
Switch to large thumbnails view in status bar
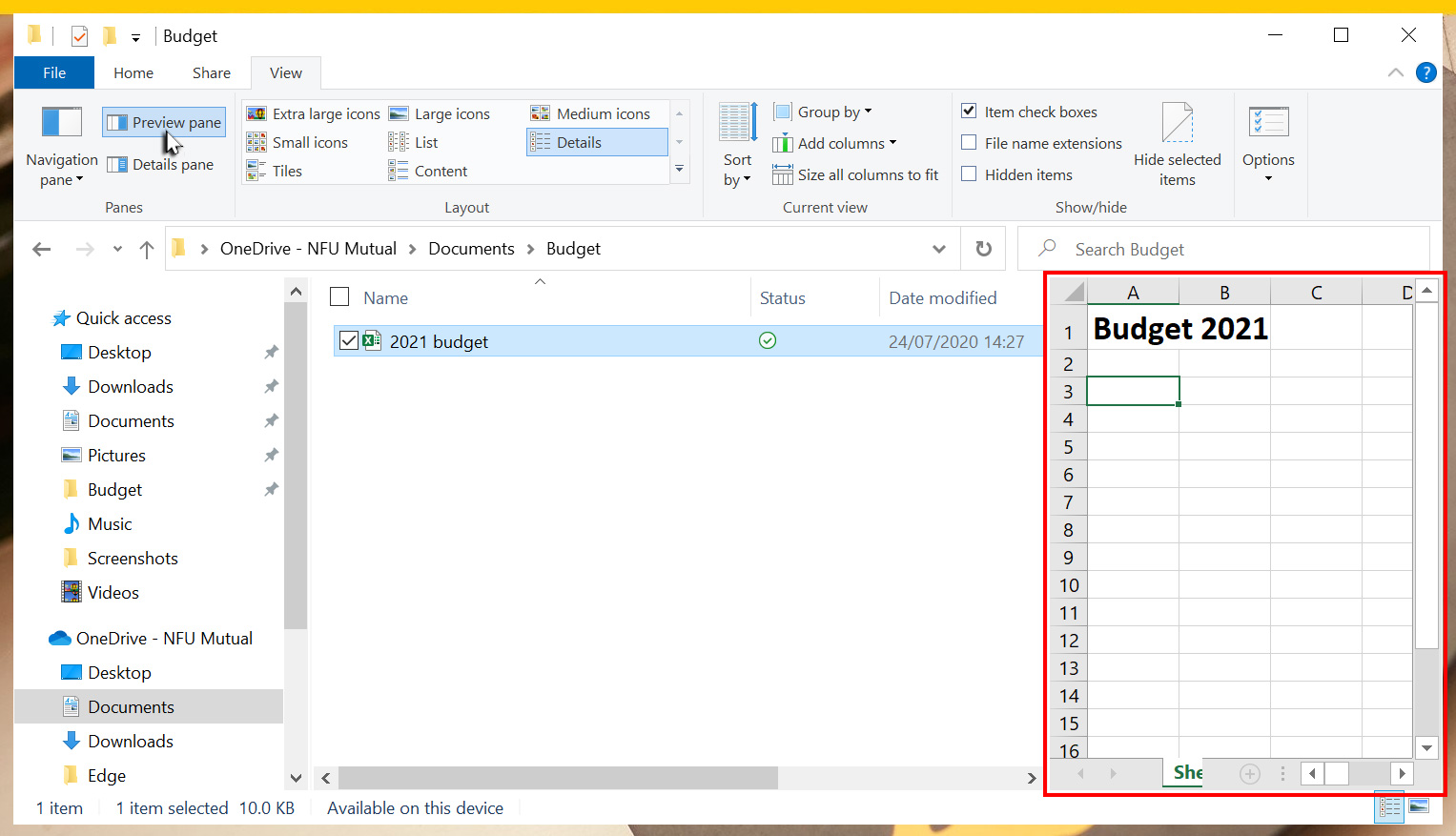[x=1419, y=807]
